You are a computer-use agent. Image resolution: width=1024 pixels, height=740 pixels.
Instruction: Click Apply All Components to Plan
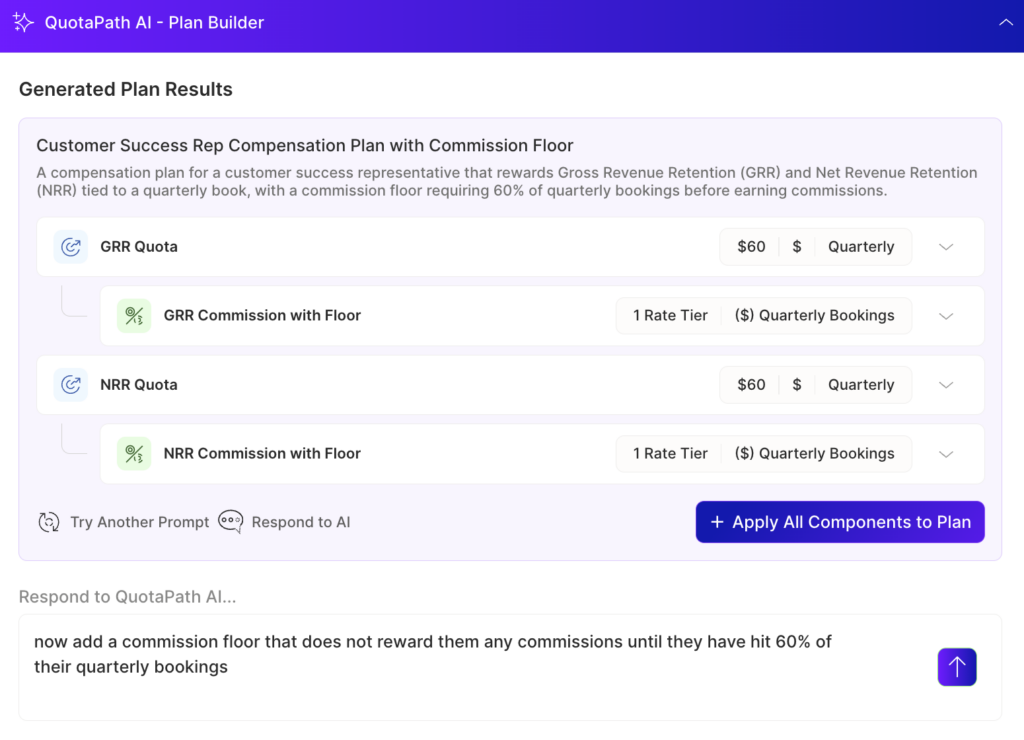(x=839, y=521)
